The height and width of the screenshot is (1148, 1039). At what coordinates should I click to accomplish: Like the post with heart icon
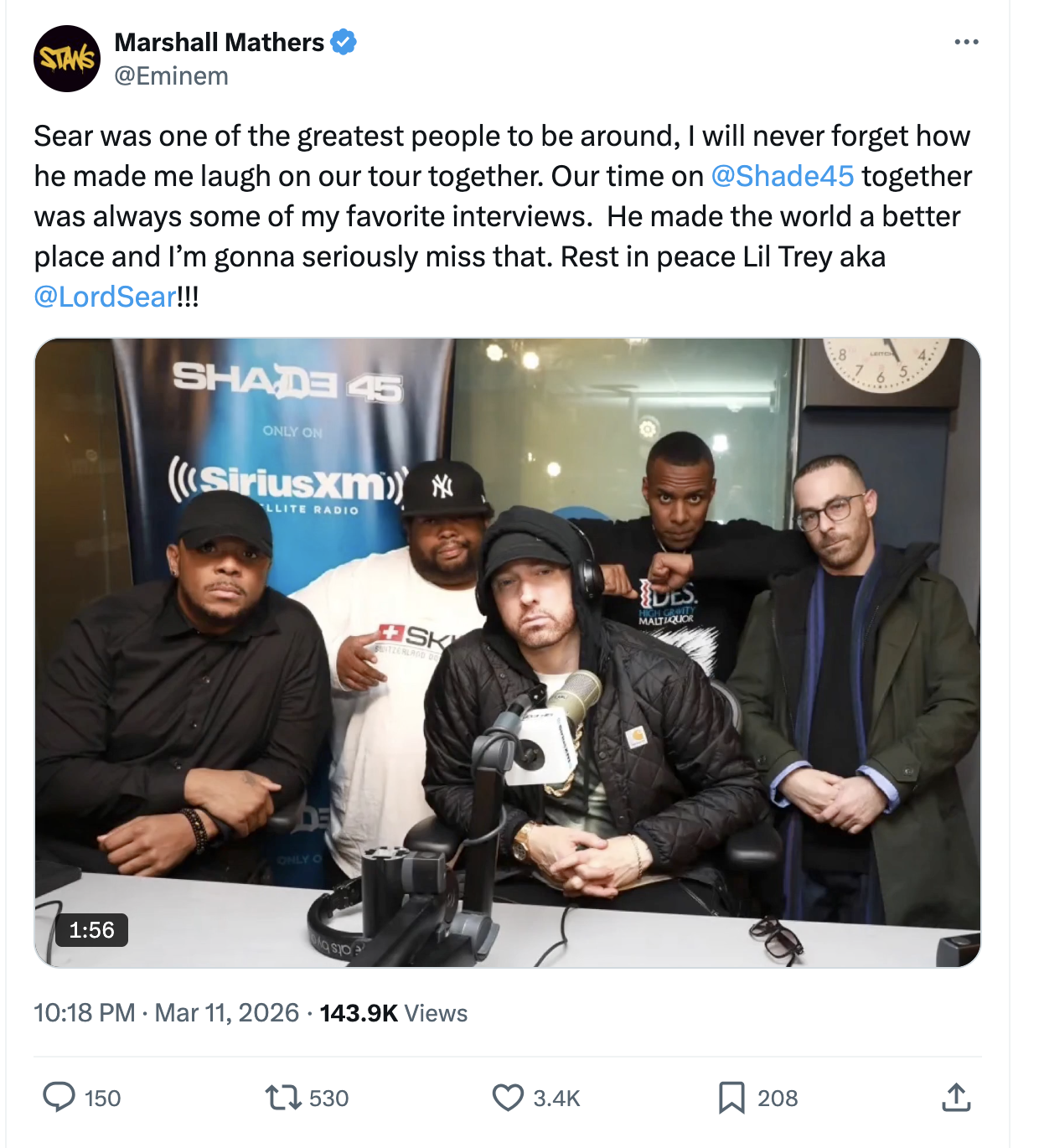[508, 1098]
